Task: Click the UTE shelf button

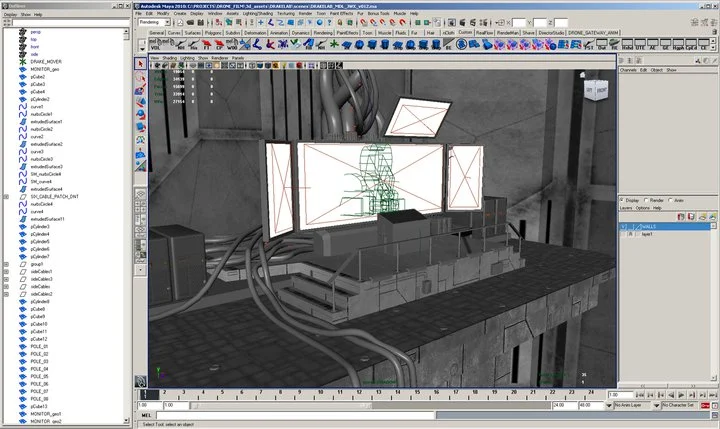Action: tap(640, 44)
